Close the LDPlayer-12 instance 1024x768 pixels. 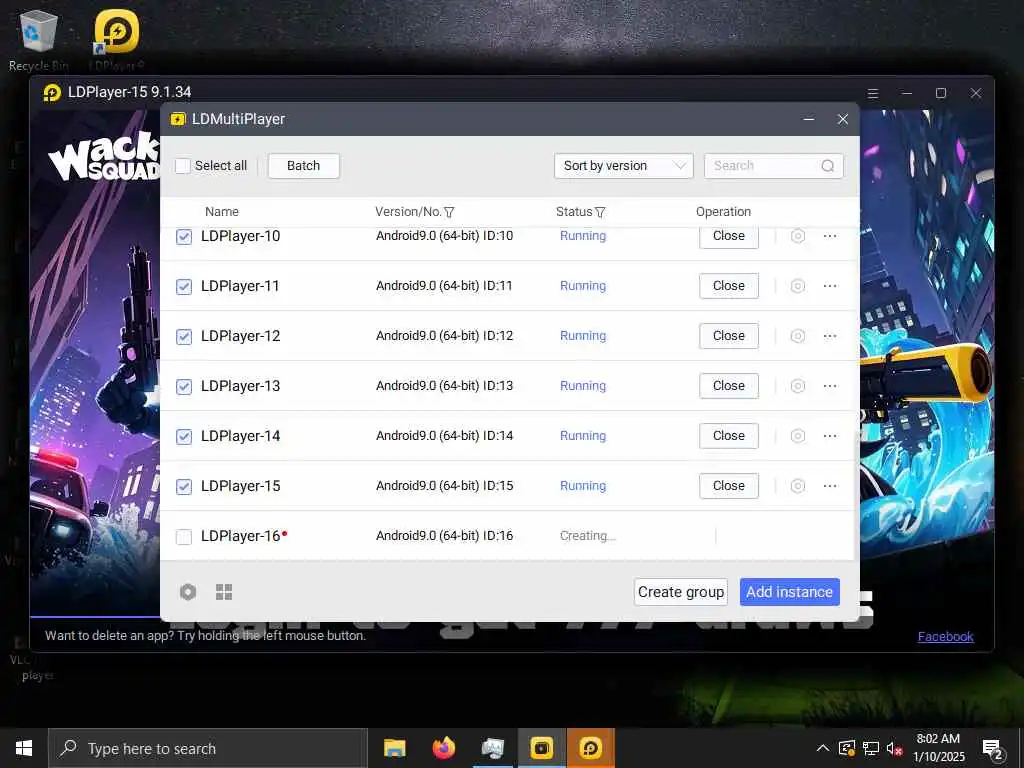729,336
